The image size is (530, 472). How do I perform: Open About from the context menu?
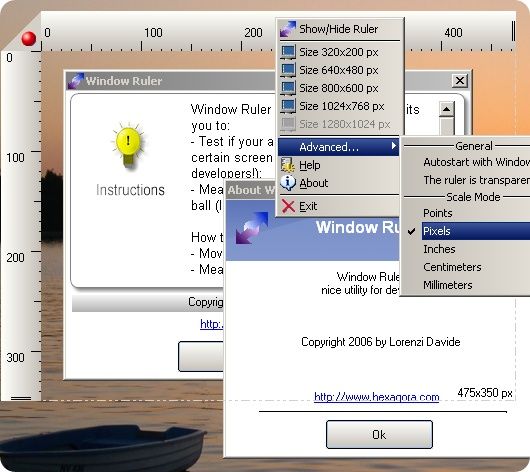click(x=339, y=183)
